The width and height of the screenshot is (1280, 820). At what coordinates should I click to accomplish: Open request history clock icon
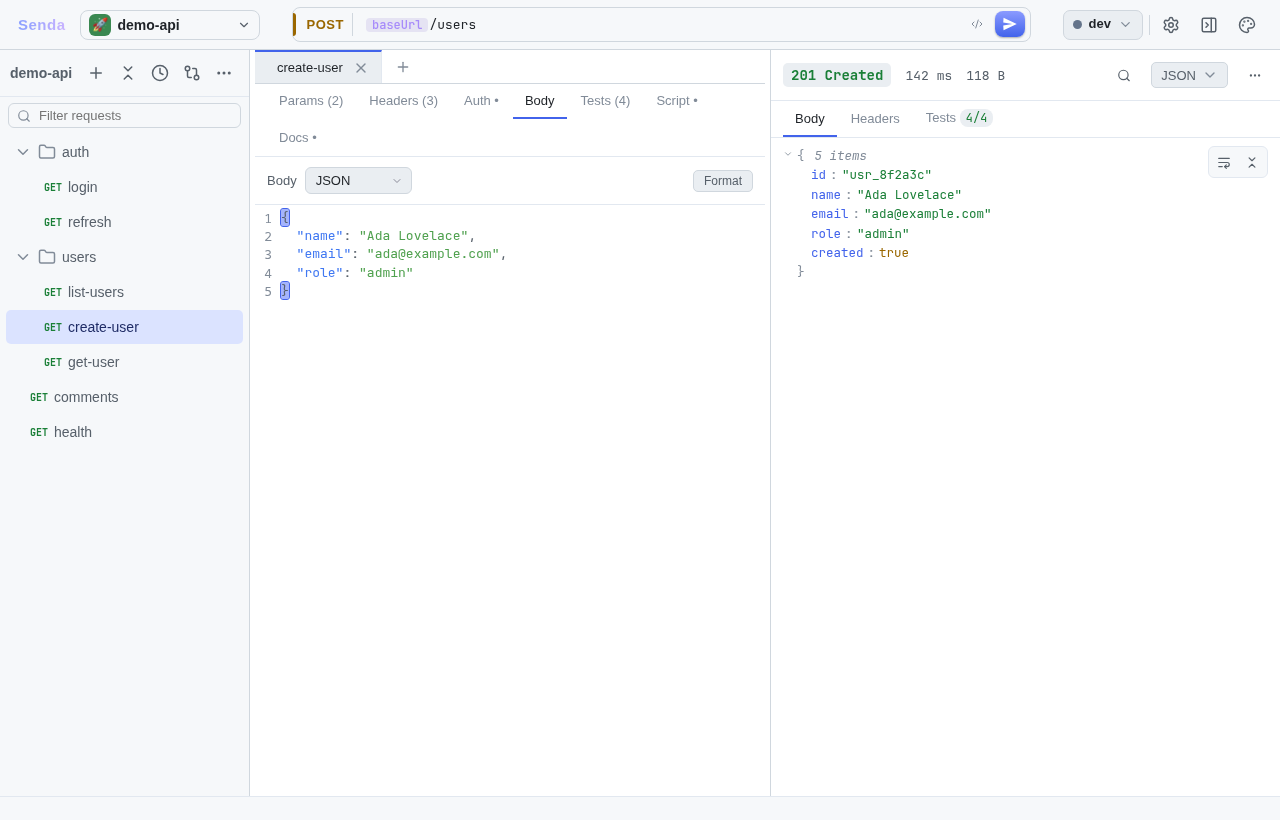point(160,73)
